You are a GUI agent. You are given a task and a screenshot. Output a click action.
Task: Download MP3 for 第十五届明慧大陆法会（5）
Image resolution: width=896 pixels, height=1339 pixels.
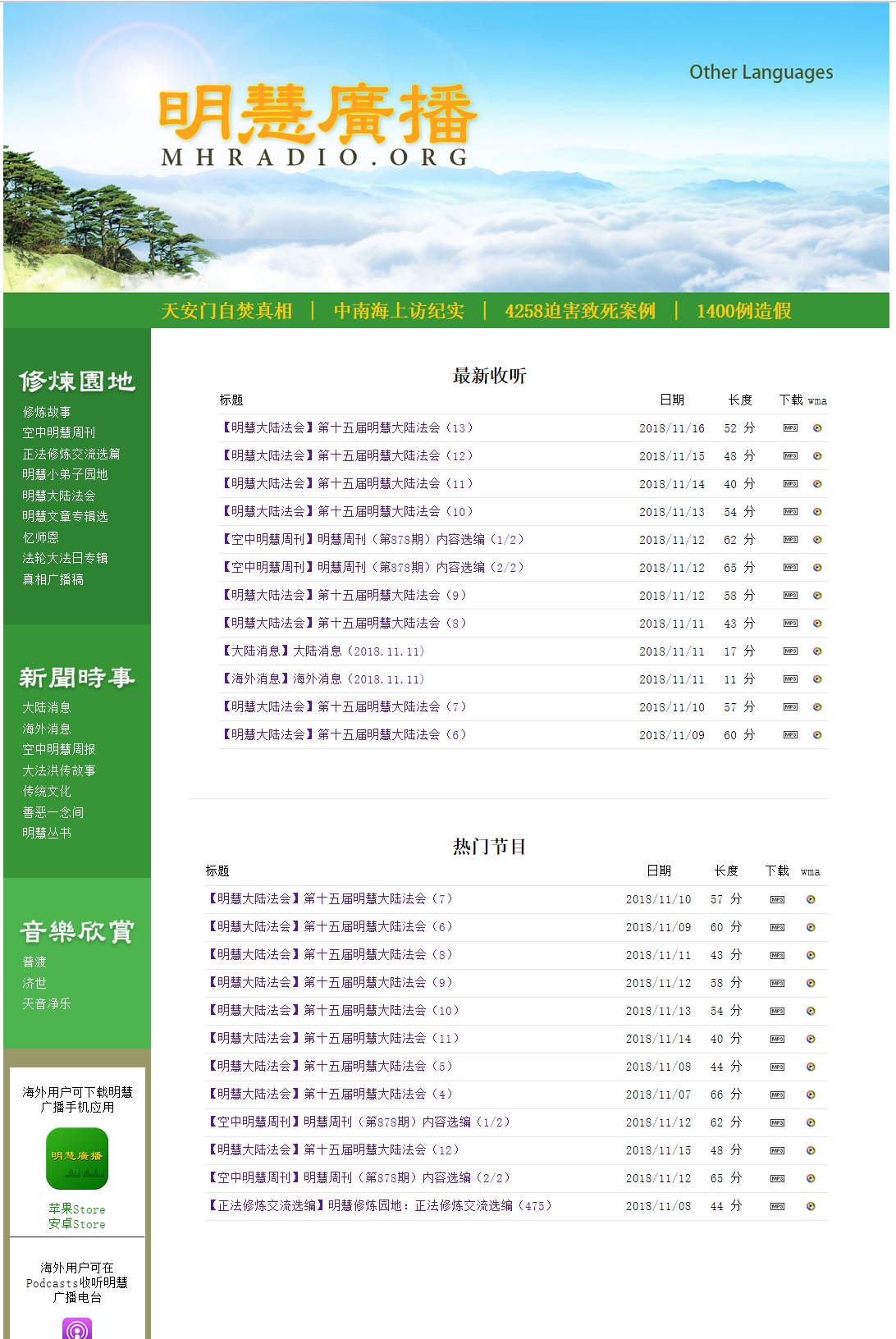(777, 1067)
